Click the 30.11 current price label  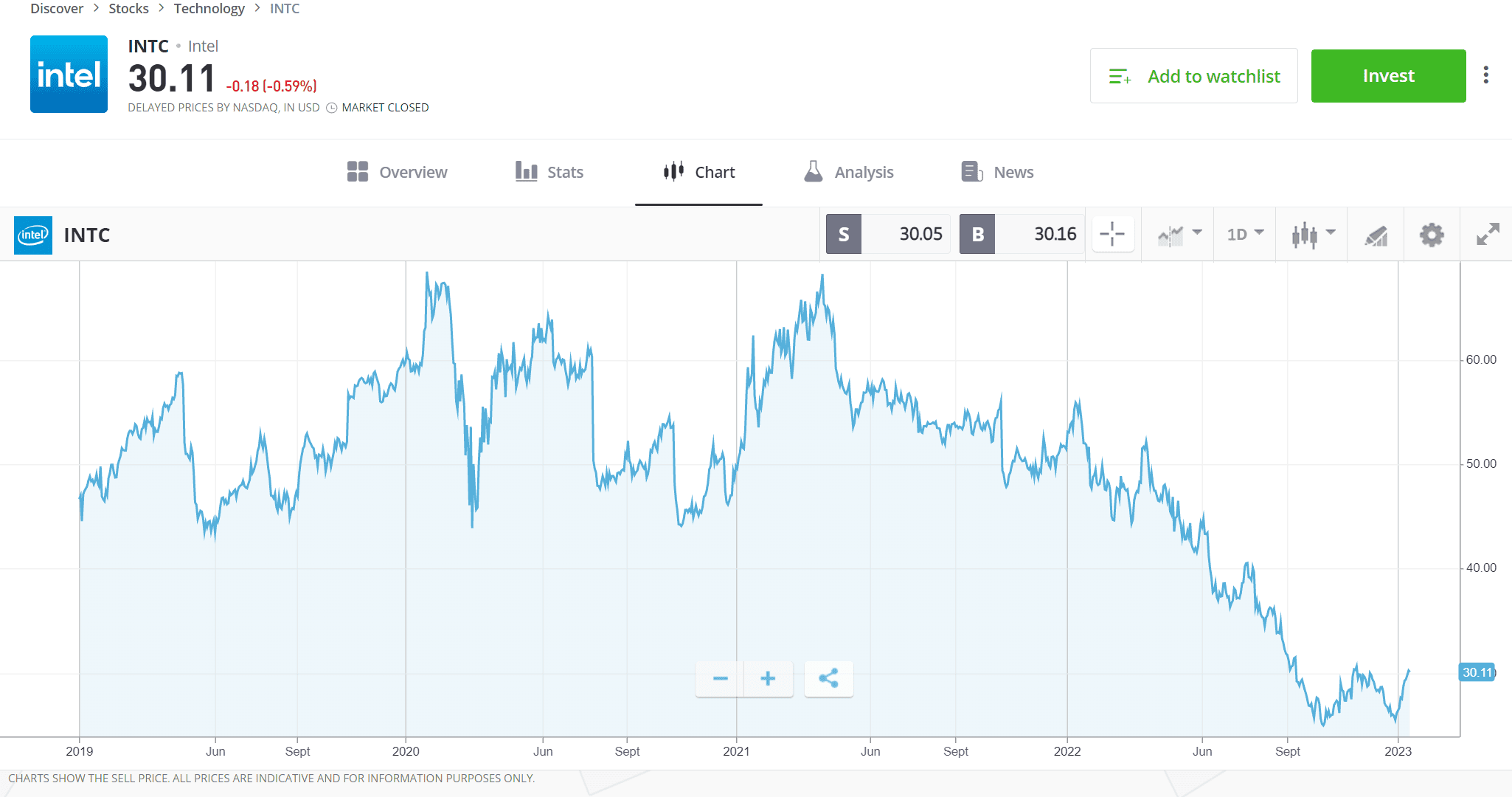tap(1477, 672)
